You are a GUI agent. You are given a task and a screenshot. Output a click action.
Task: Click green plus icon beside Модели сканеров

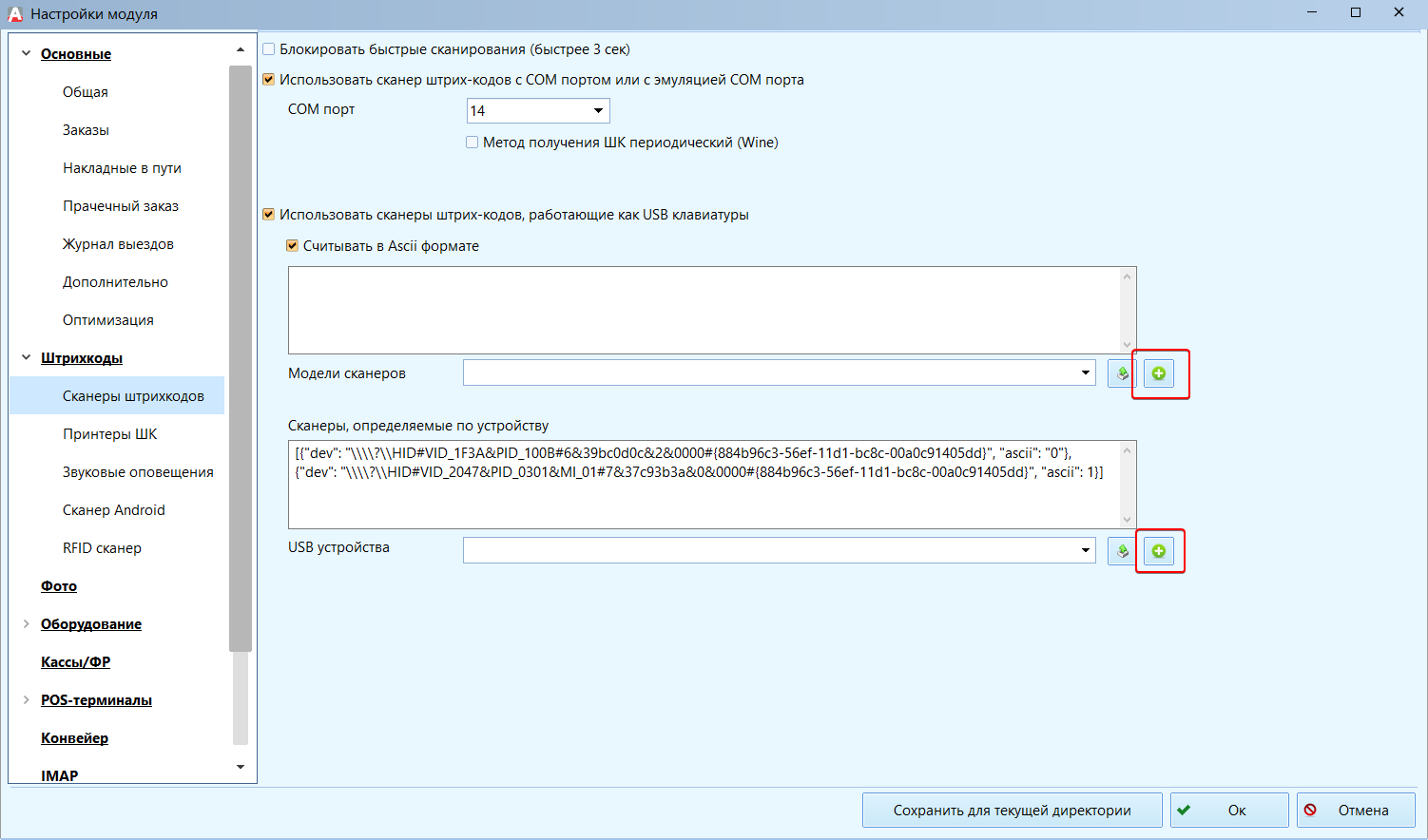tap(1158, 373)
